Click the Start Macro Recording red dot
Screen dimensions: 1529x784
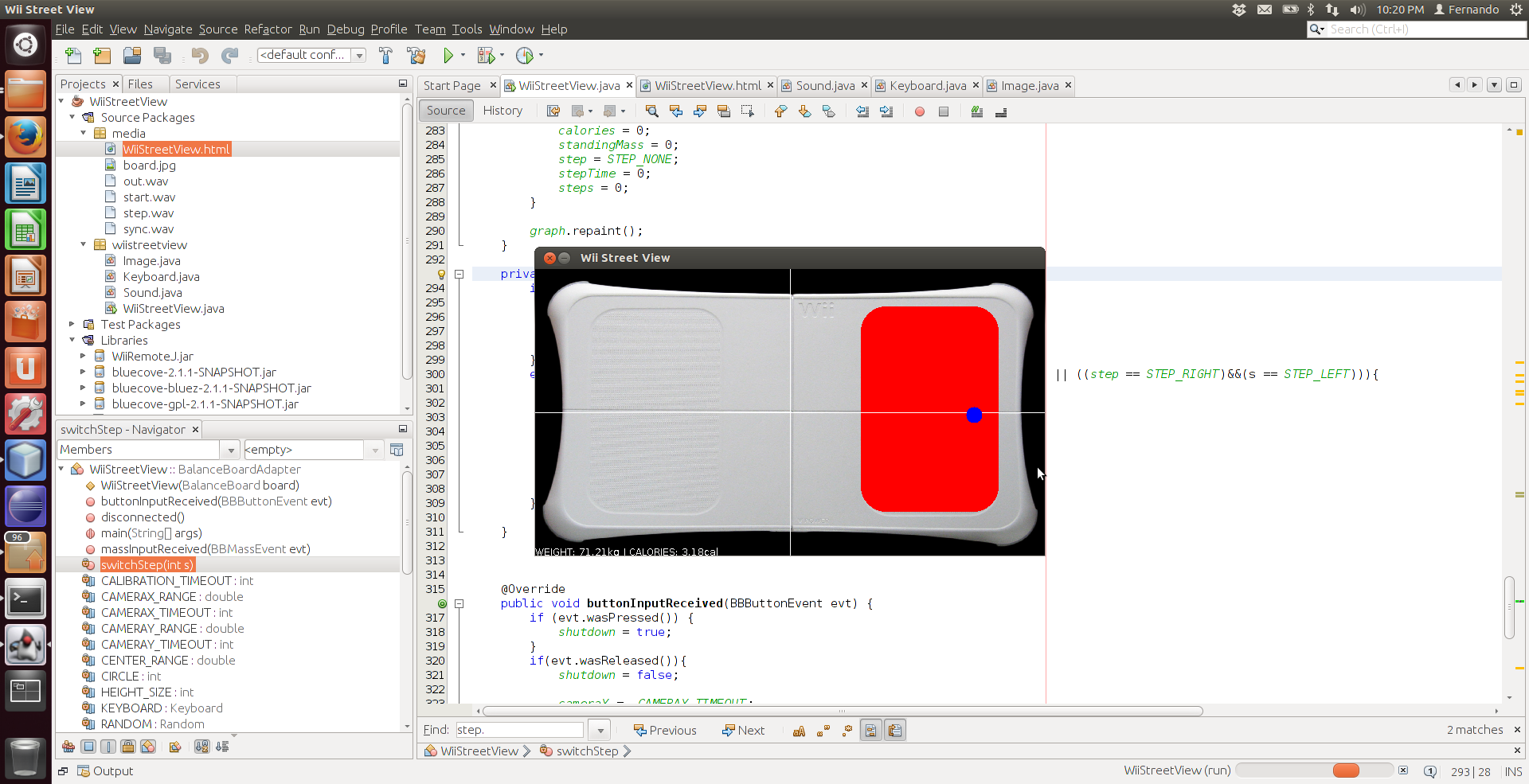920,111
